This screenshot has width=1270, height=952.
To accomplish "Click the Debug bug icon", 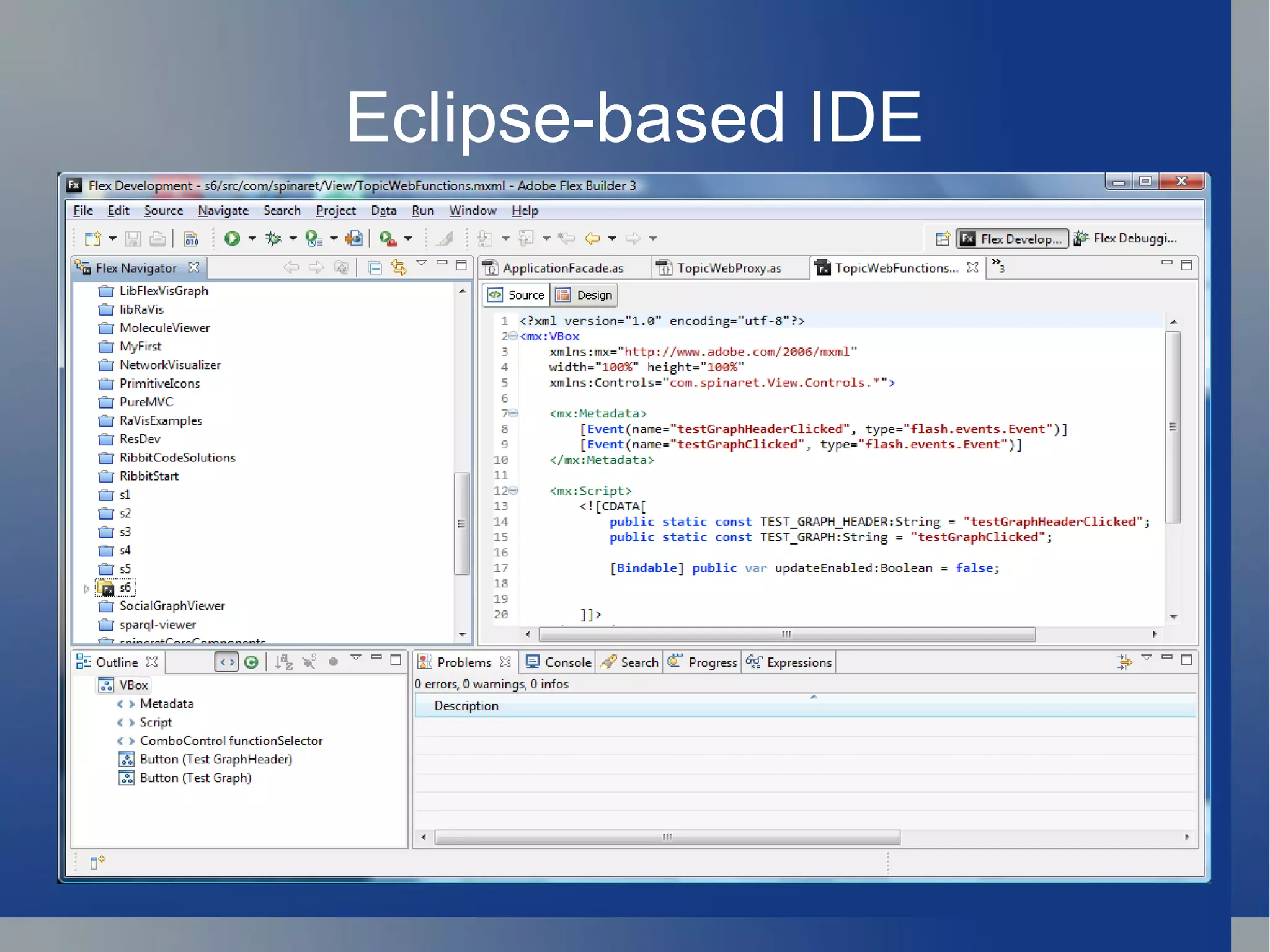I will 273,238.
